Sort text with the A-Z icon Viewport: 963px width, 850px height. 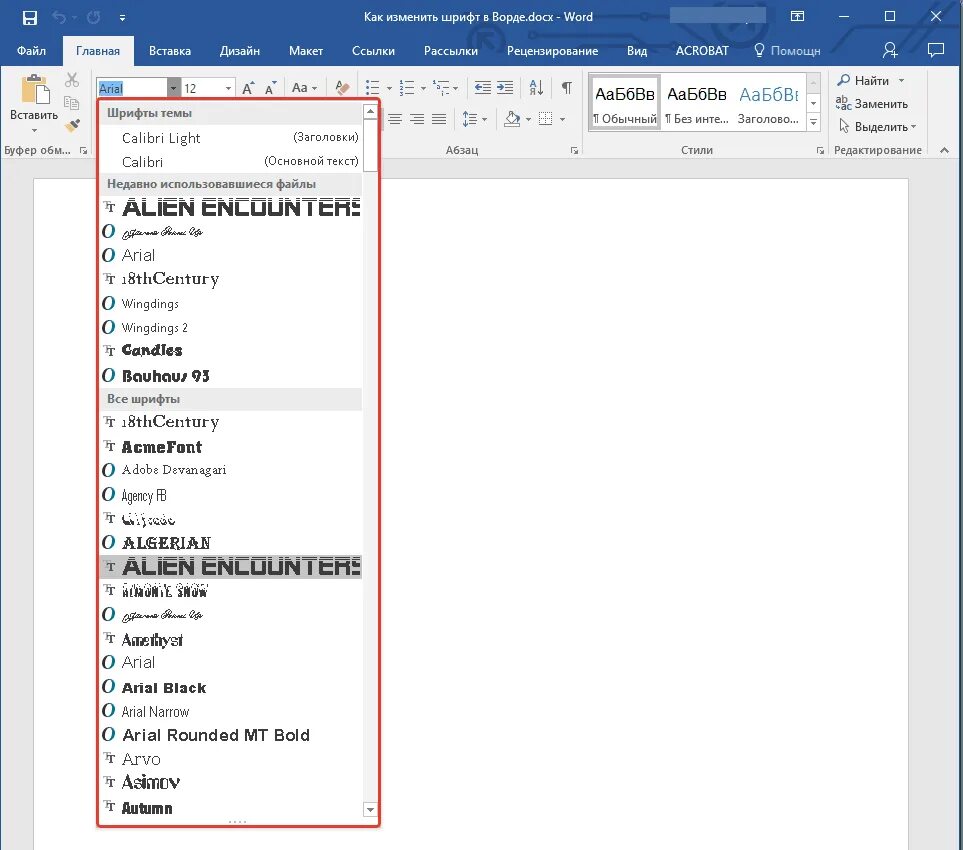tap(536, 88)
